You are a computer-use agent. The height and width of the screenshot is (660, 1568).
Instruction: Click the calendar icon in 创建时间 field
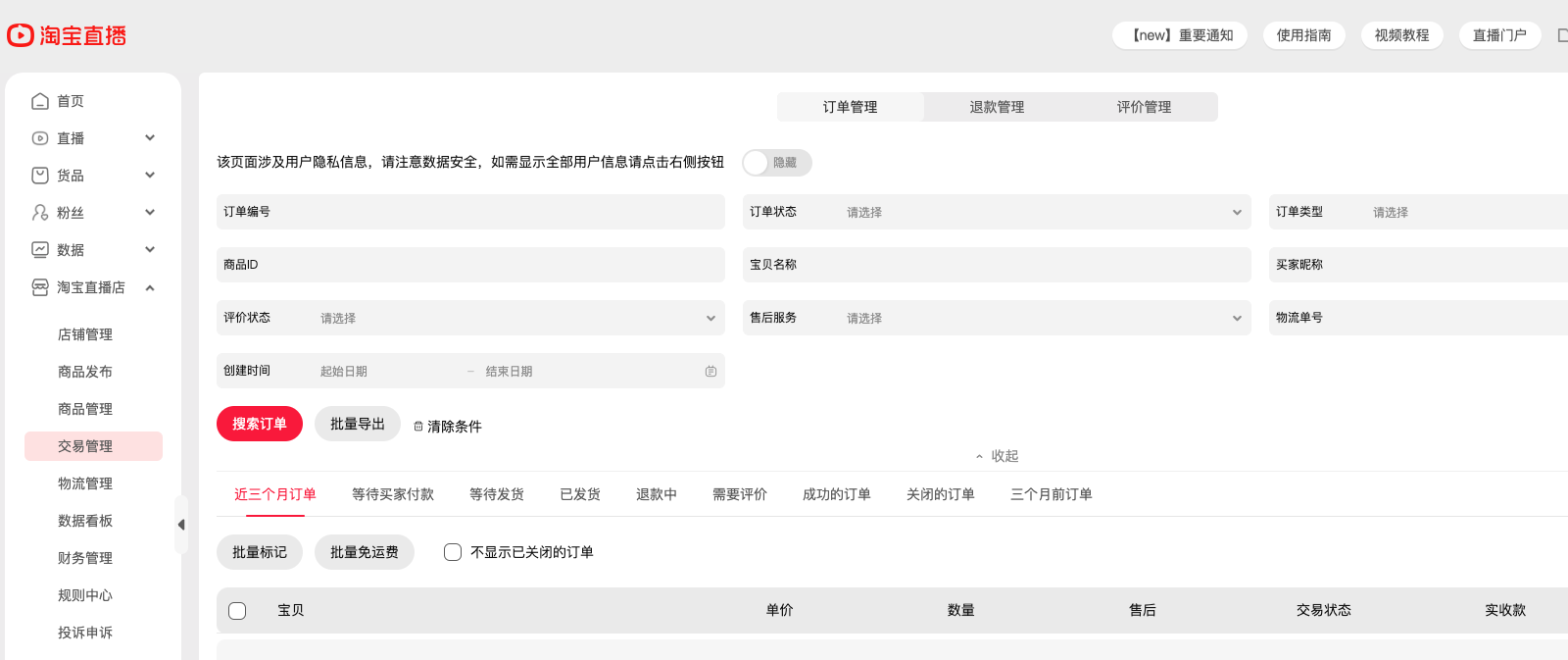pyautogui.click(x=710, y=372)
